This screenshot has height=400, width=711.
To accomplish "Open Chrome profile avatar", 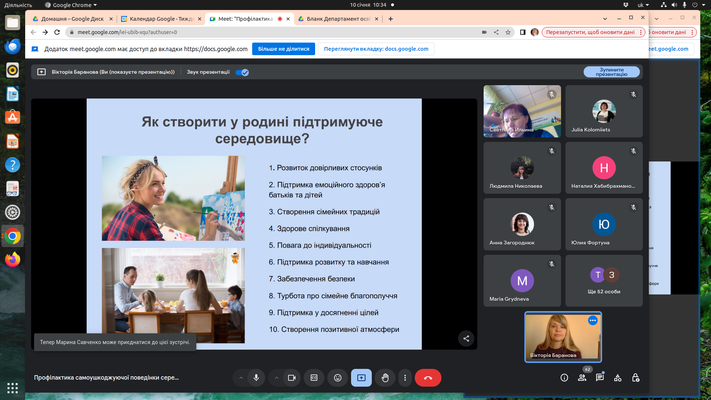I will [x=535, y=32].
